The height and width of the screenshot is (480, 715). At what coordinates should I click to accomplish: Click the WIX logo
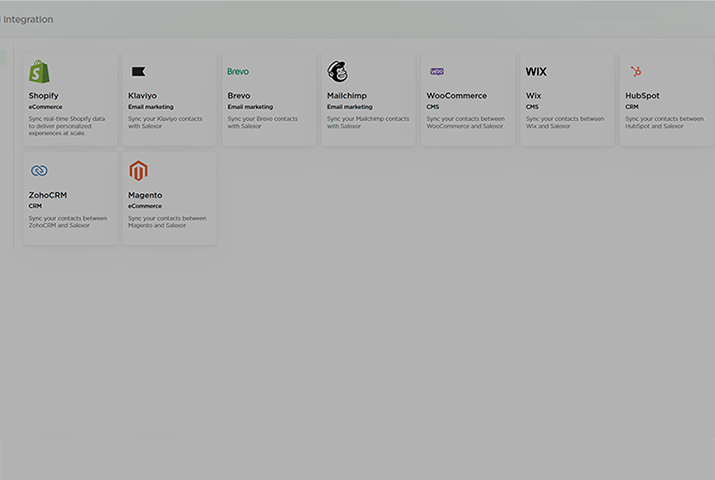536,72
